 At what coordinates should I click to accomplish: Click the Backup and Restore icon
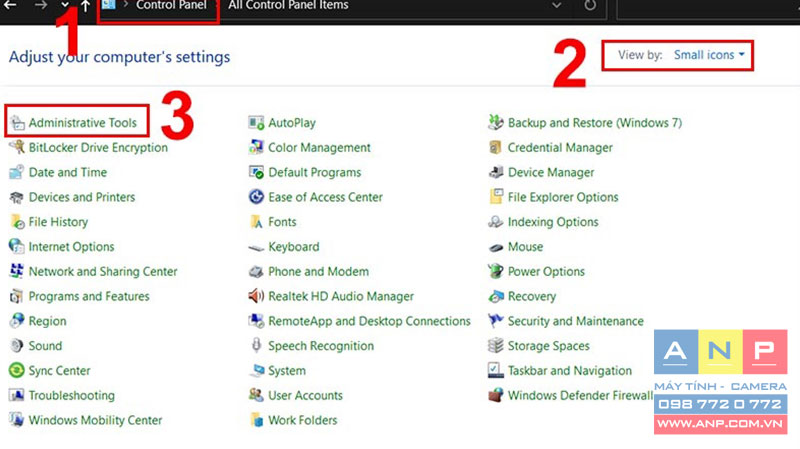[x=495, y=122]
